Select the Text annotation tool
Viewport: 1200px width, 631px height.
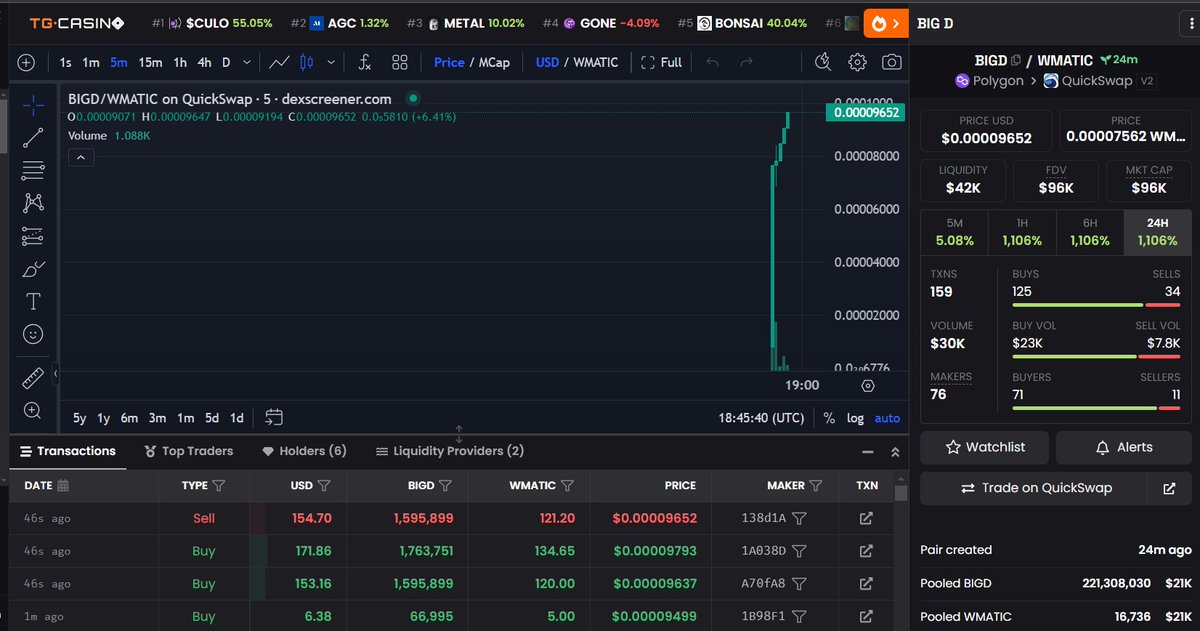[x=32, y=301]
